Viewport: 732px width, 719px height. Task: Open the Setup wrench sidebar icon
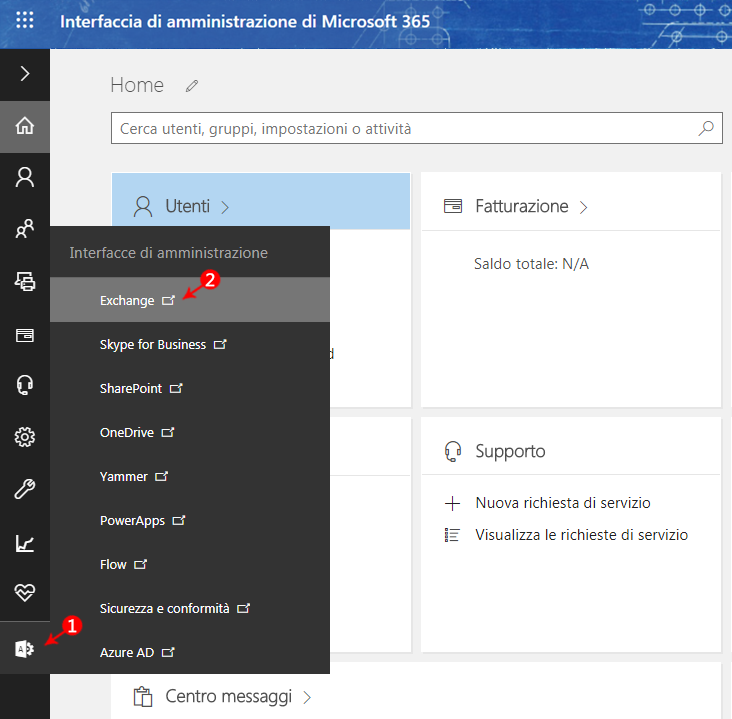click(25, 489)
